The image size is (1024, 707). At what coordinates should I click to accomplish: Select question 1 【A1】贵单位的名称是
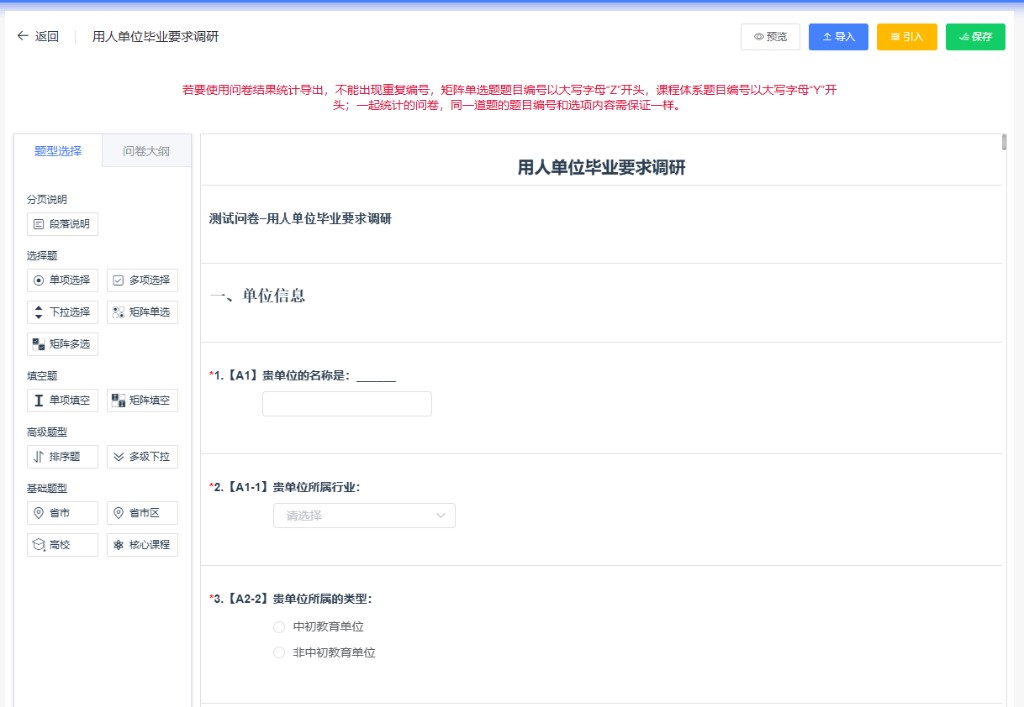302,375
